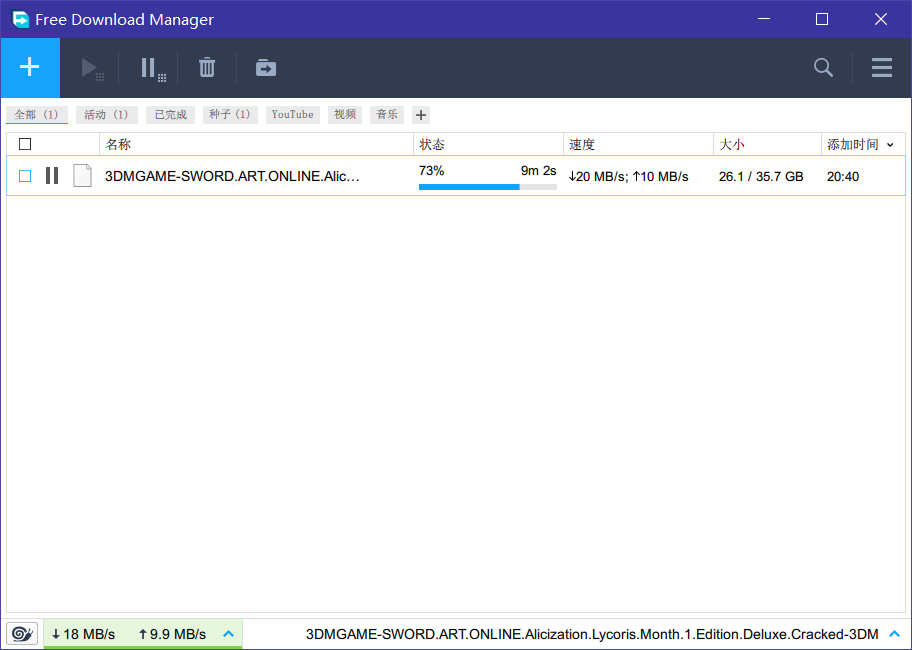912x650 pixels.
Task: Add a new tag with plus button
Action: click(x=421, y=115)
